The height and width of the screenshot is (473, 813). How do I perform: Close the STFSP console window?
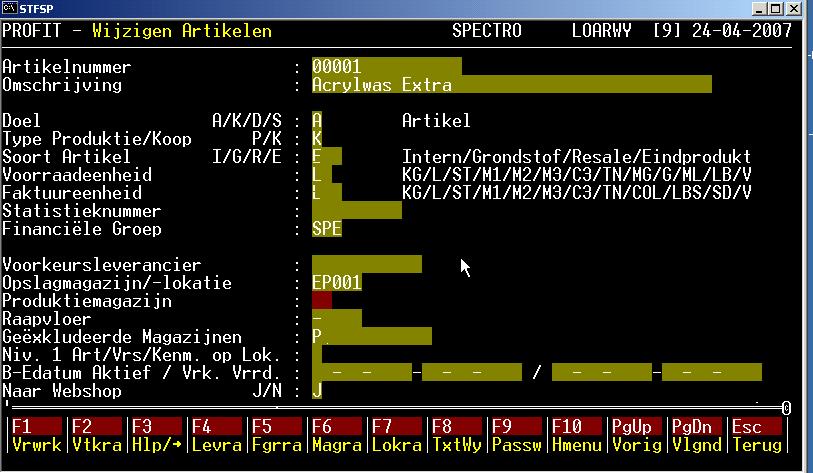794,8
